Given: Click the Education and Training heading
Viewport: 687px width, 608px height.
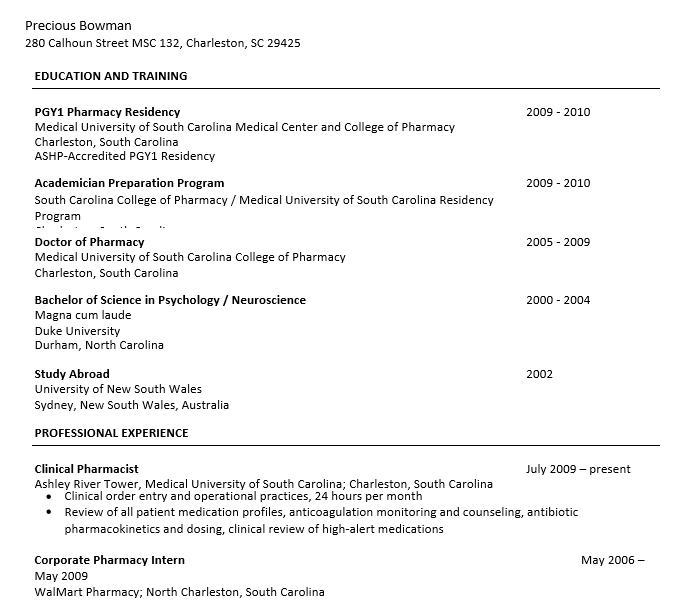Looking at the screenshot, I should pos(111,76).
